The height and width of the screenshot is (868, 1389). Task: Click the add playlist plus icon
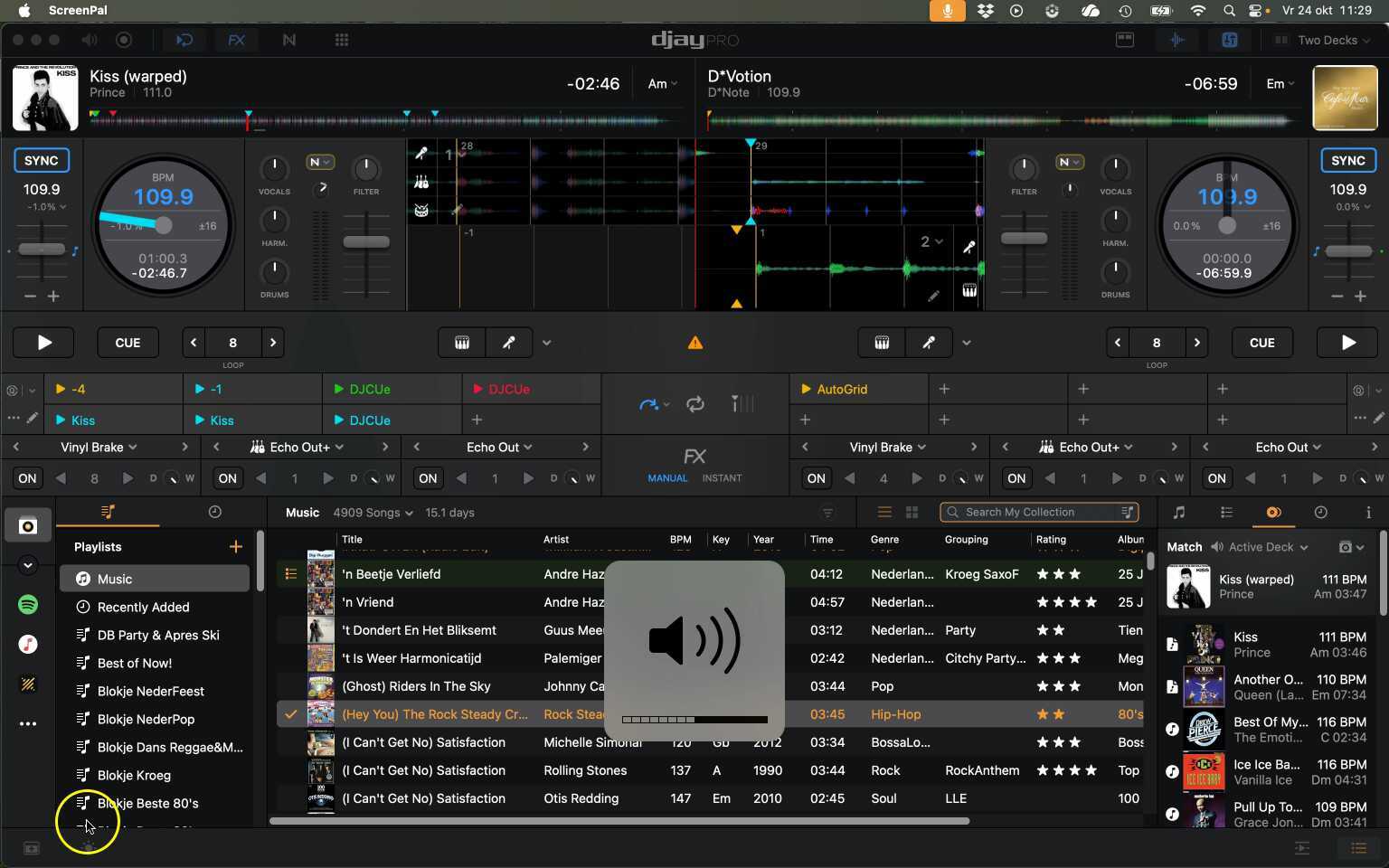pyautogui.click(x=235, y=547)
